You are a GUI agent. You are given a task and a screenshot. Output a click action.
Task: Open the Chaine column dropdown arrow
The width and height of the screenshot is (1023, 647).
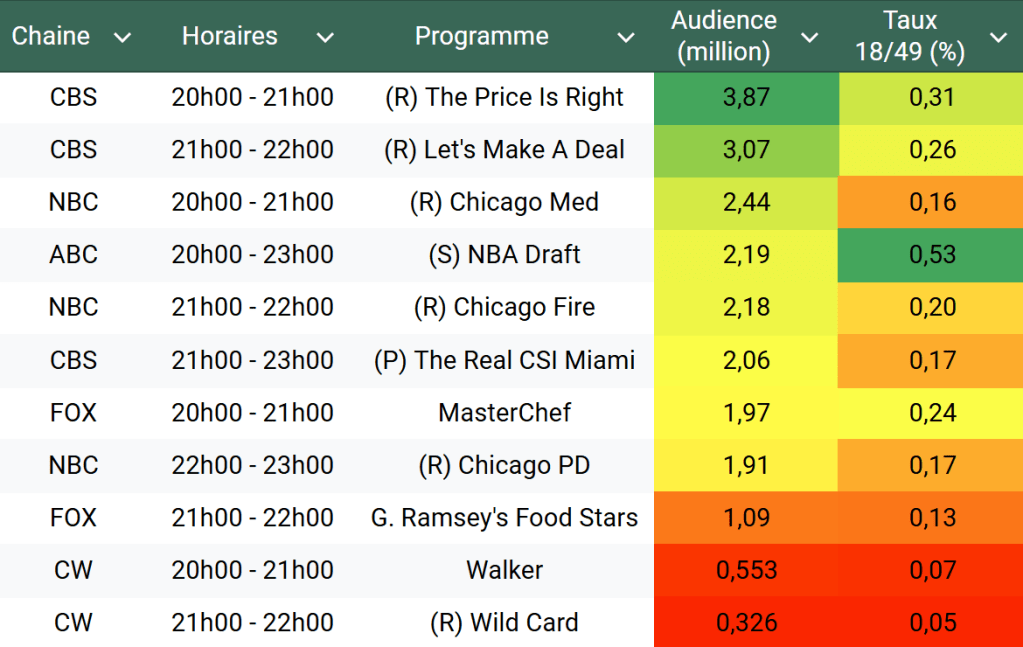pyautogui.click(x=122, y=38)
